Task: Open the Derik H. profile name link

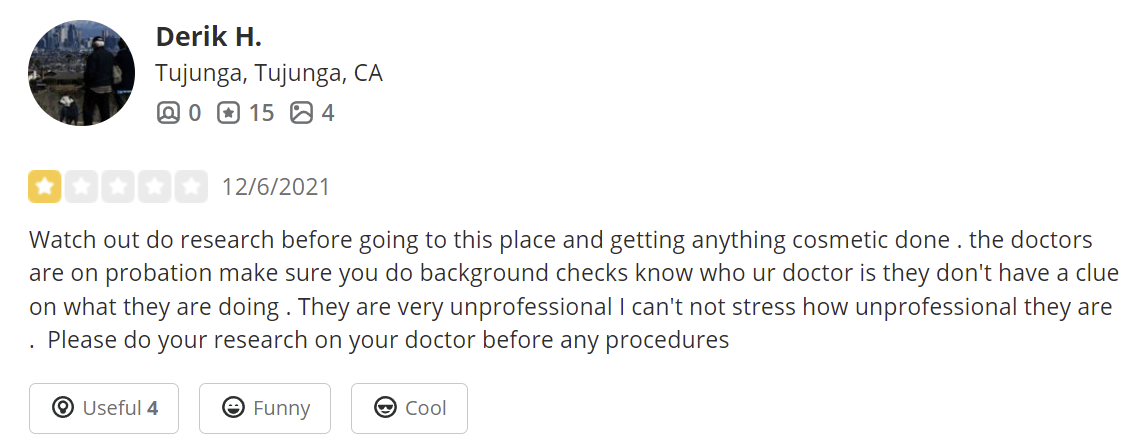Action: click(209, 36)
